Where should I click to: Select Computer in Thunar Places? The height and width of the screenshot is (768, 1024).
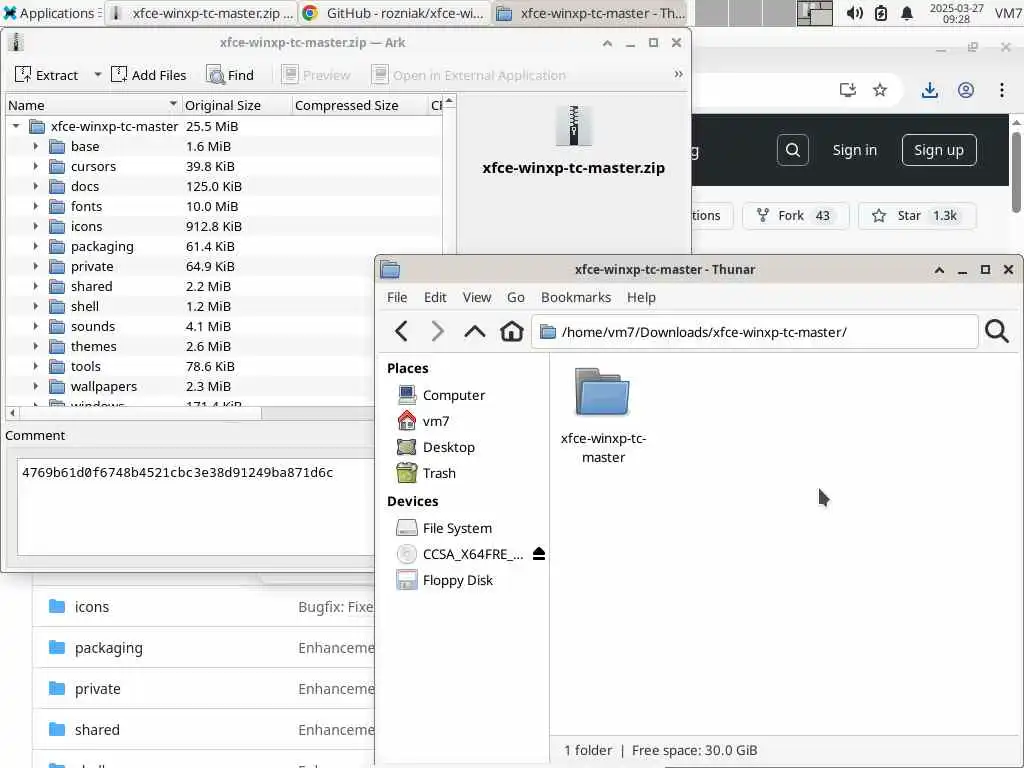coord(453,395)
